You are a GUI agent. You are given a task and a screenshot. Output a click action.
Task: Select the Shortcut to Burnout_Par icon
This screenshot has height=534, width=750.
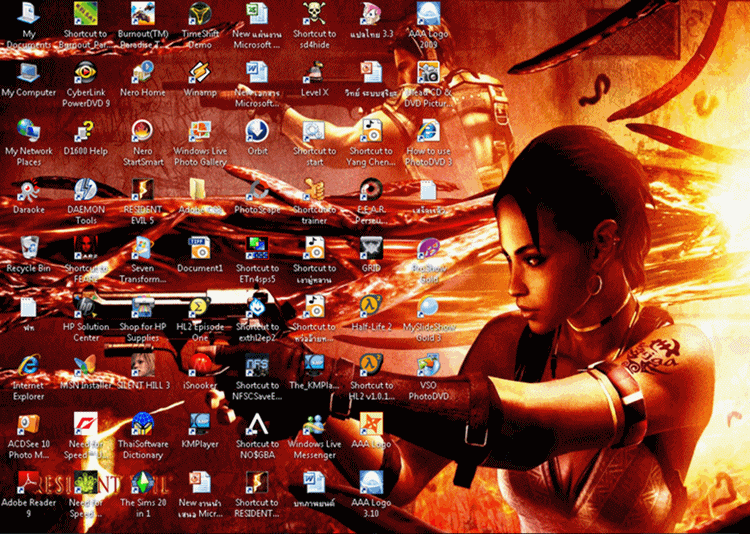(x=86, y=13)
